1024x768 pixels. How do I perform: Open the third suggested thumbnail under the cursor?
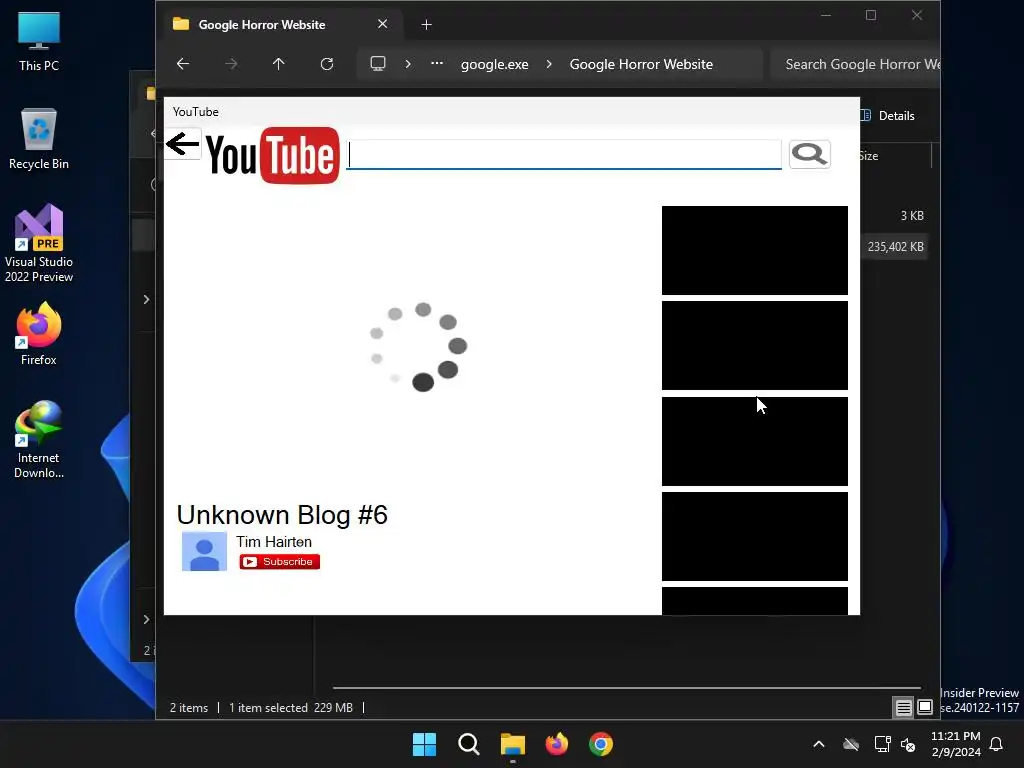coord(755,441)
